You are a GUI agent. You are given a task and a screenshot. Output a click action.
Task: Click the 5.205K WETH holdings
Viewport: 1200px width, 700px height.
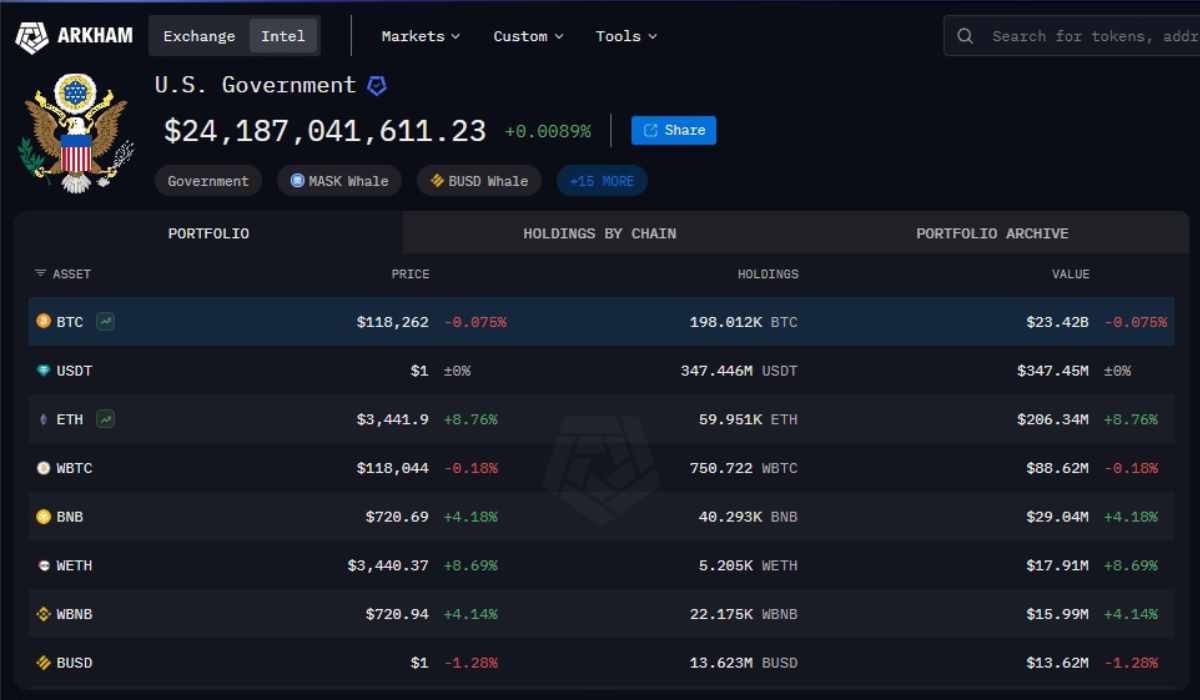click(x=748, y=566)
